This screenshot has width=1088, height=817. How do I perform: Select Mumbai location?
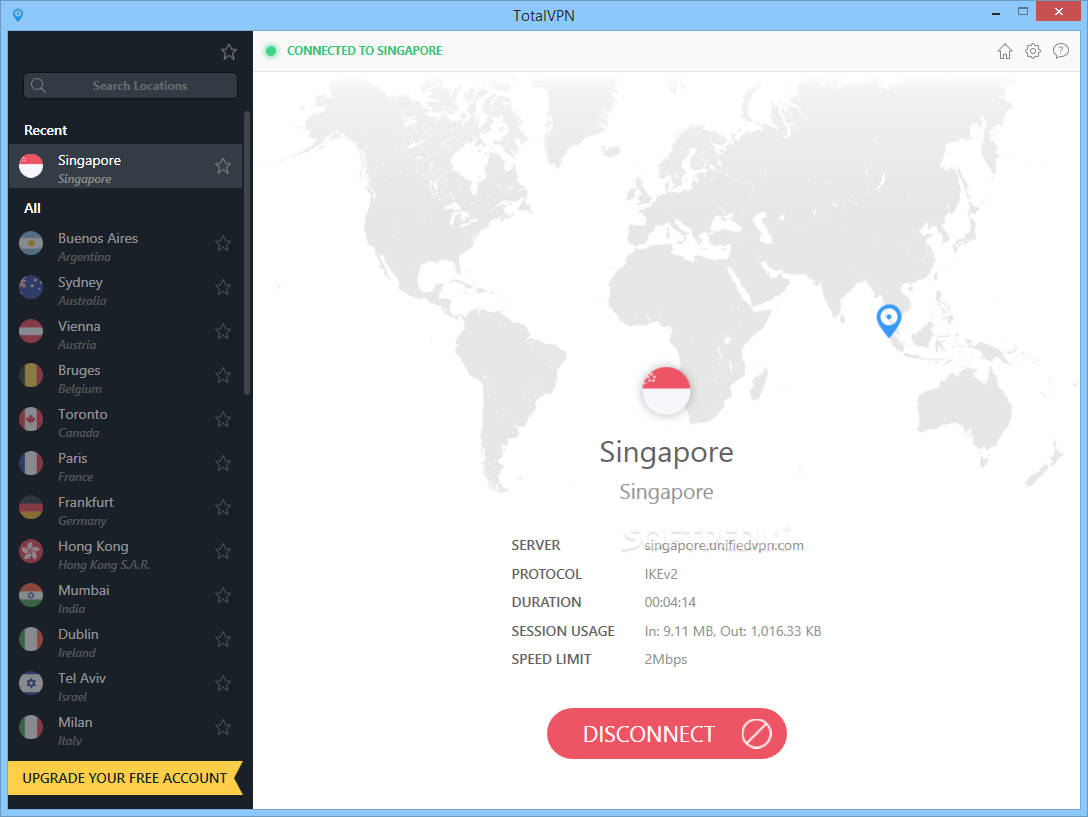click(x=126, y=598)
